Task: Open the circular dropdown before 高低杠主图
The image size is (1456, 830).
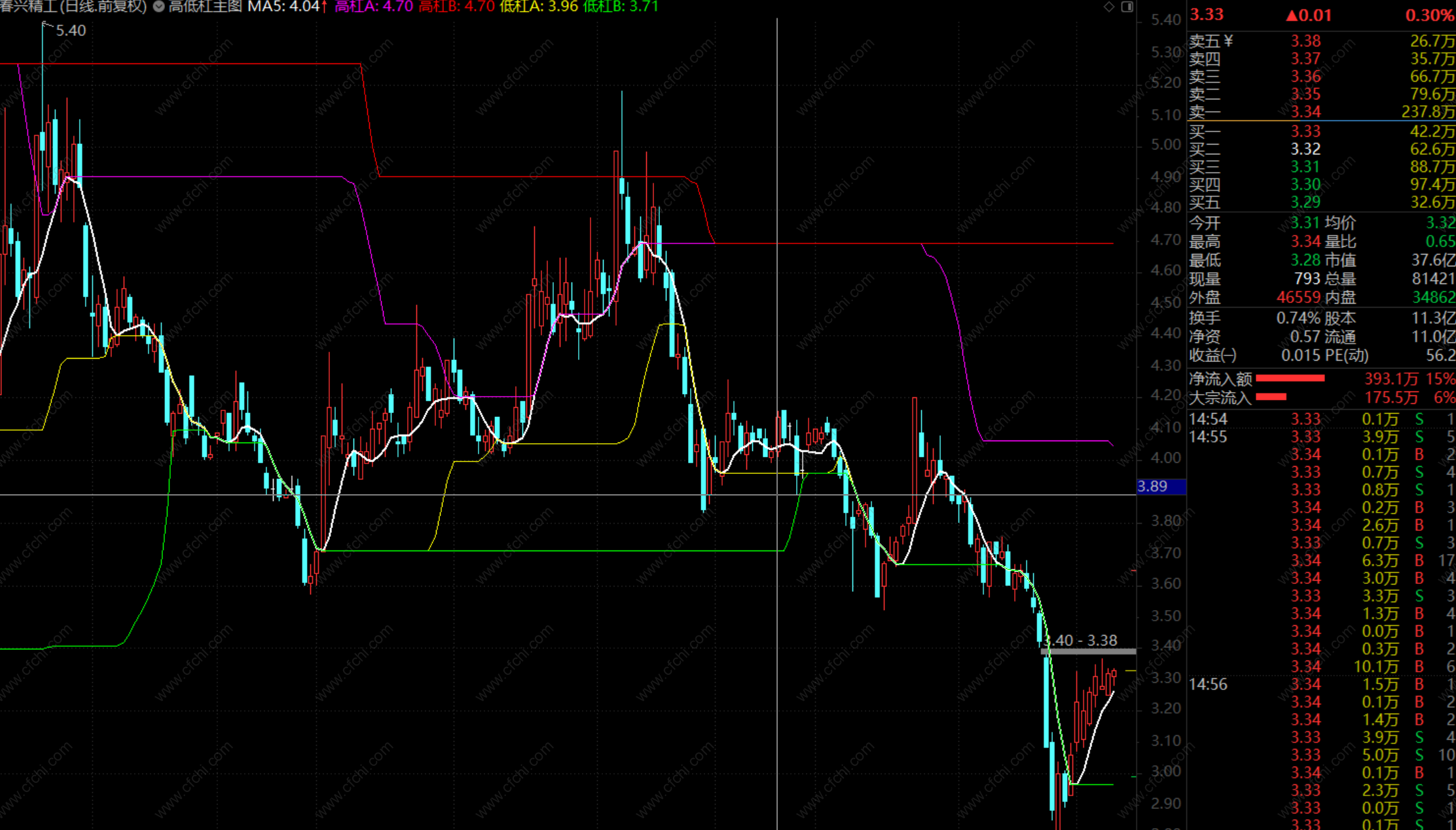Action: [158, 7]
